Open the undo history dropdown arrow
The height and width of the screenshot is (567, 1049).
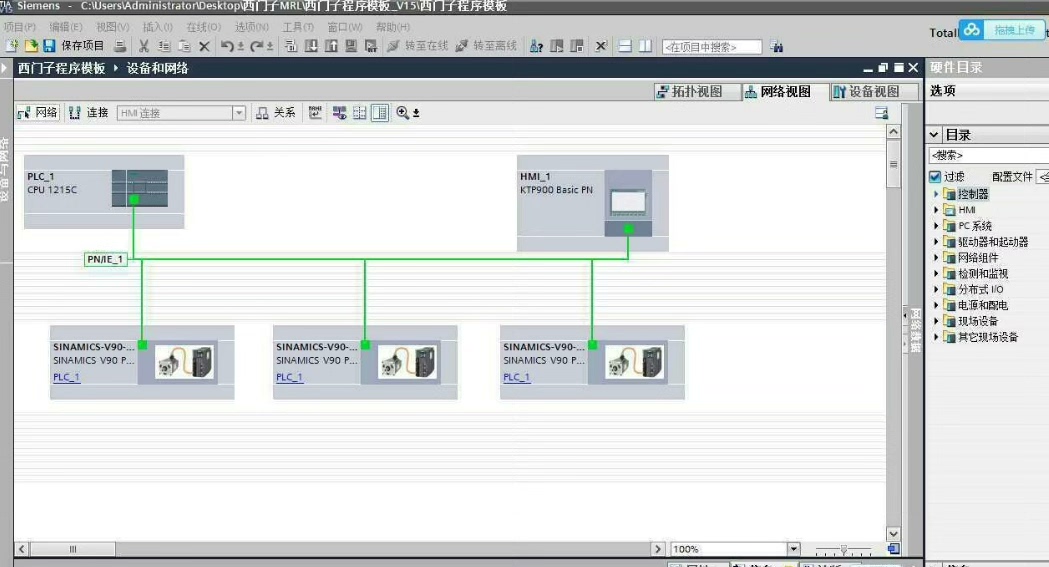pos(241,47)
